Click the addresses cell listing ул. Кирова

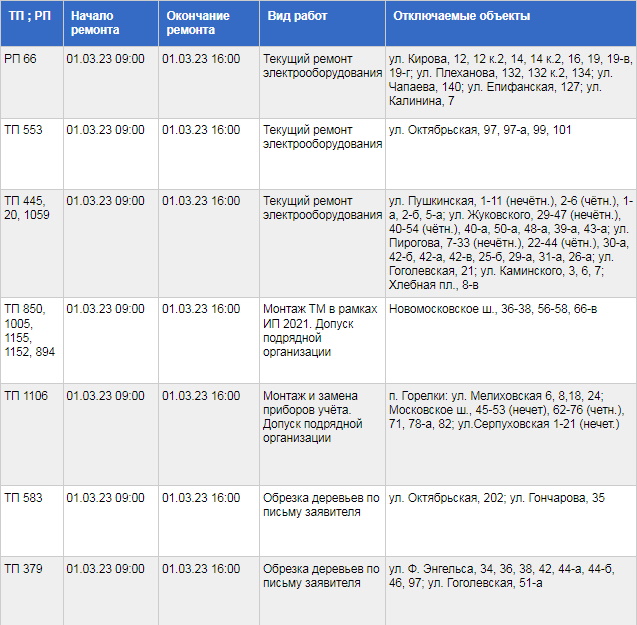tap(510, 80)
